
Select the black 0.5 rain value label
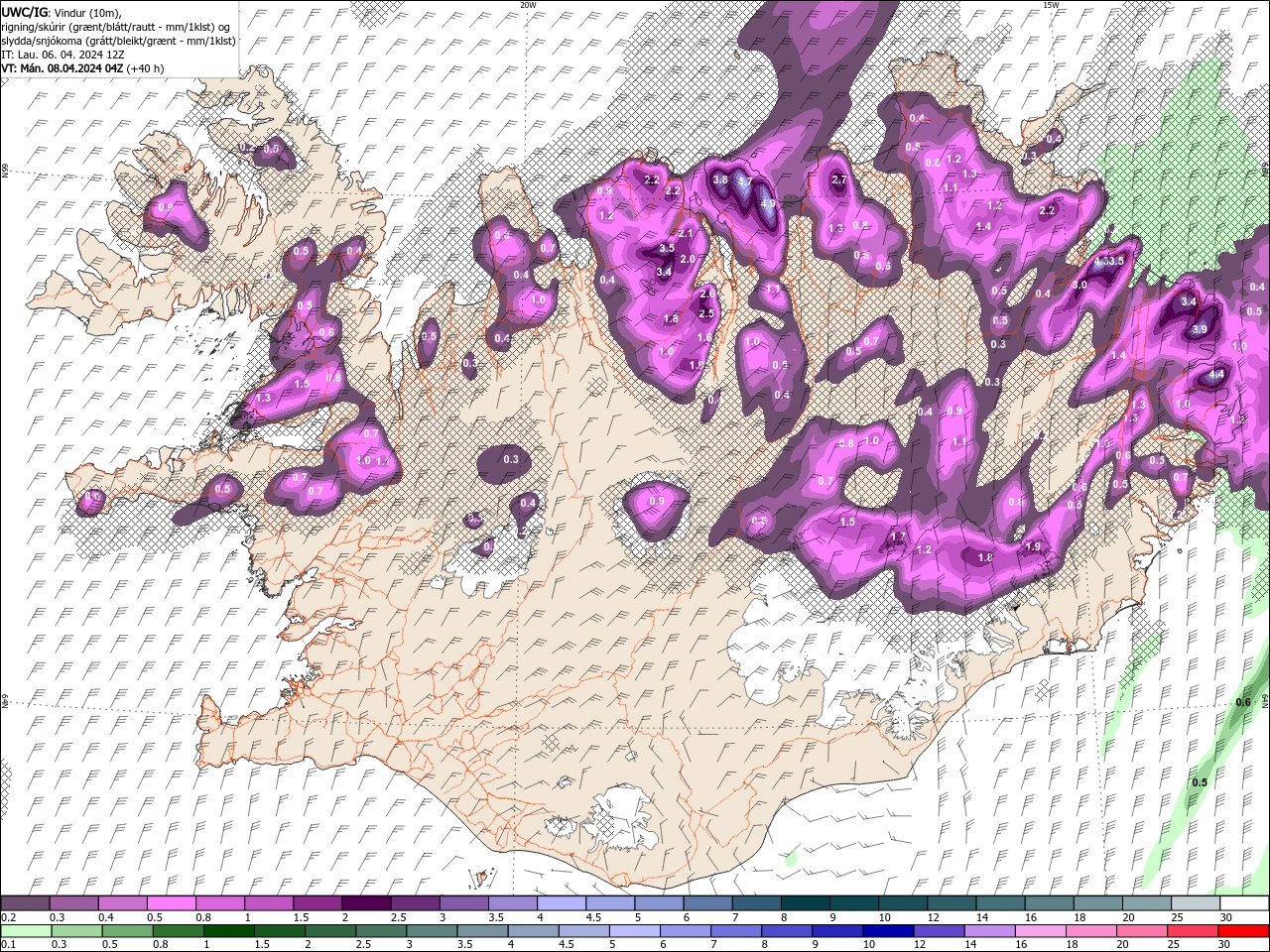1200,783
